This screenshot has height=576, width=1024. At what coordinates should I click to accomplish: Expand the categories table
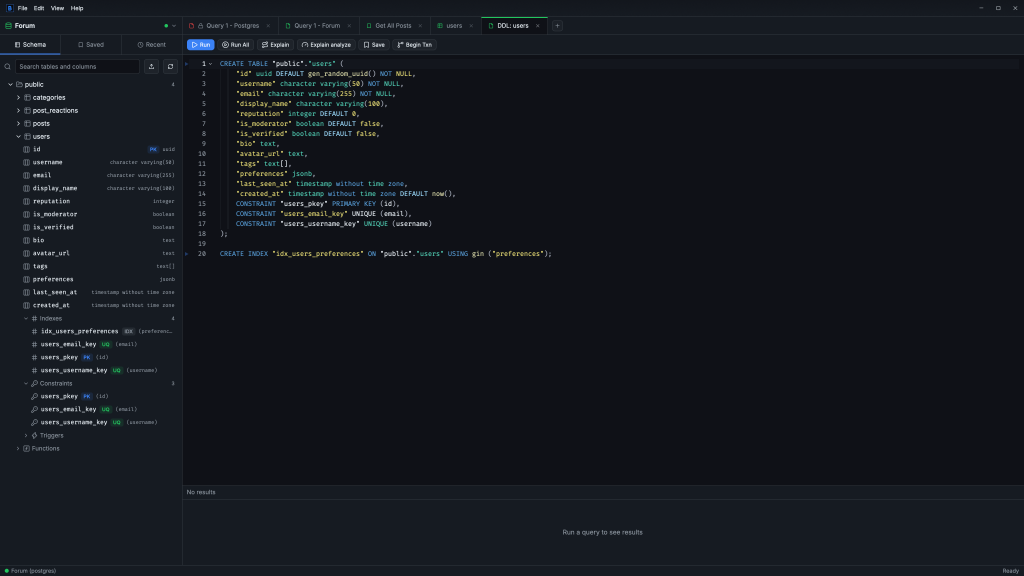(18, 98)
